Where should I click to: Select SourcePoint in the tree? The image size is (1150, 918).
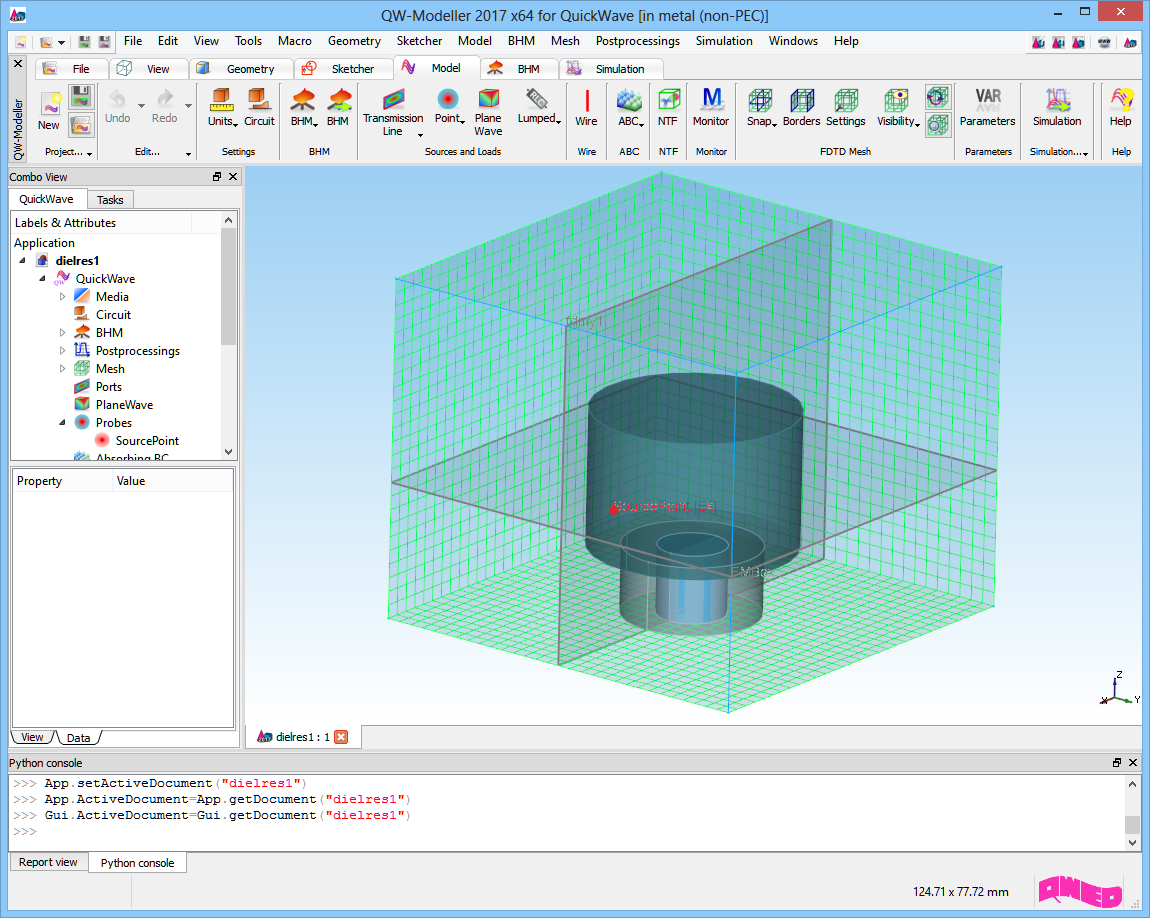(x=147, y=441)
